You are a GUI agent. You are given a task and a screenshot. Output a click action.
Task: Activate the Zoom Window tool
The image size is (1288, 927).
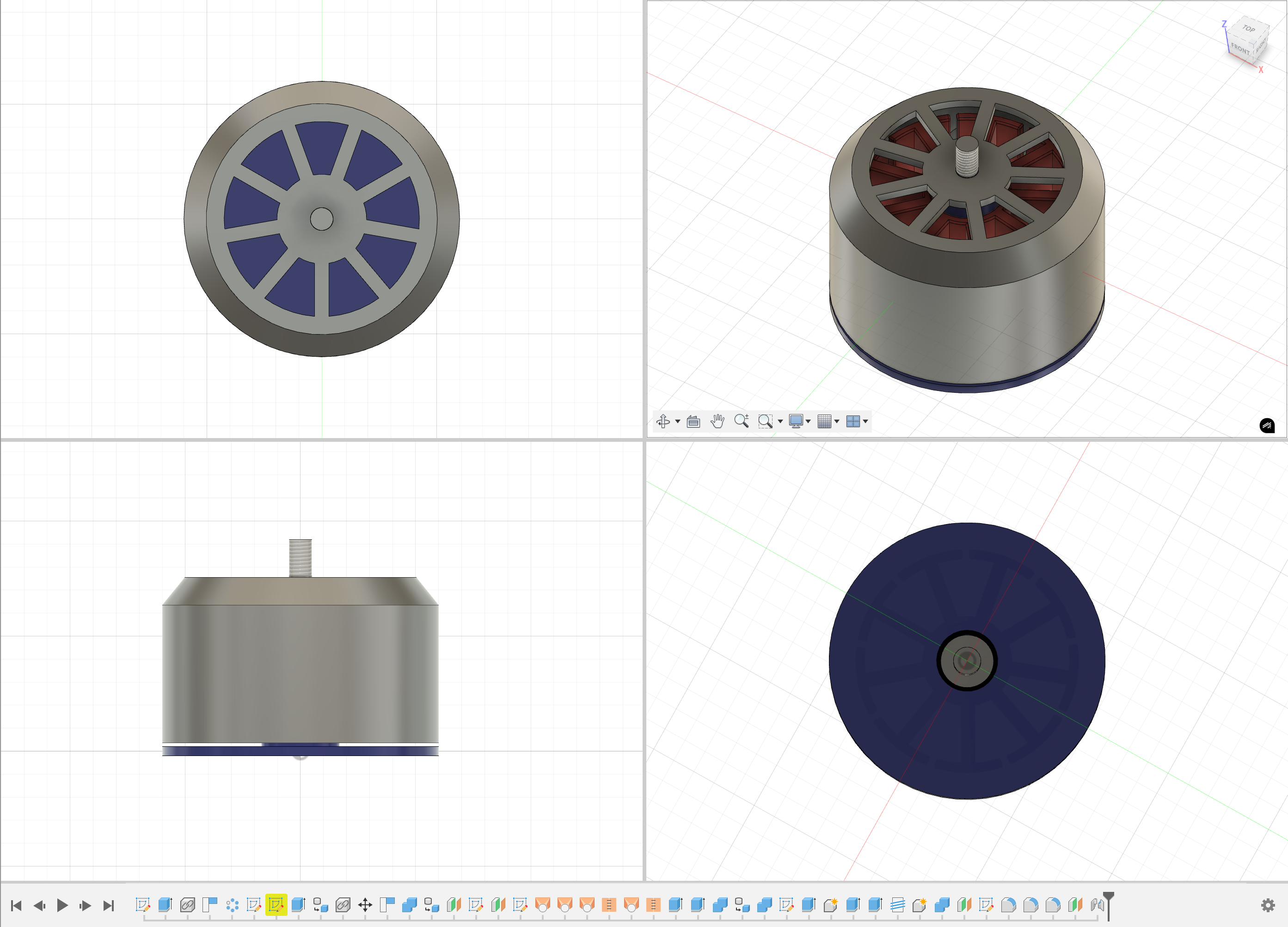[766, 421]
